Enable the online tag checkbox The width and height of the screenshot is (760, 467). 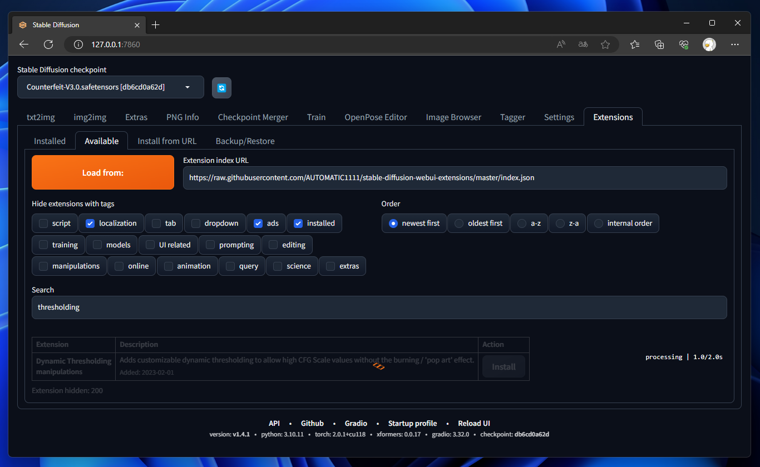pos(119,266)
